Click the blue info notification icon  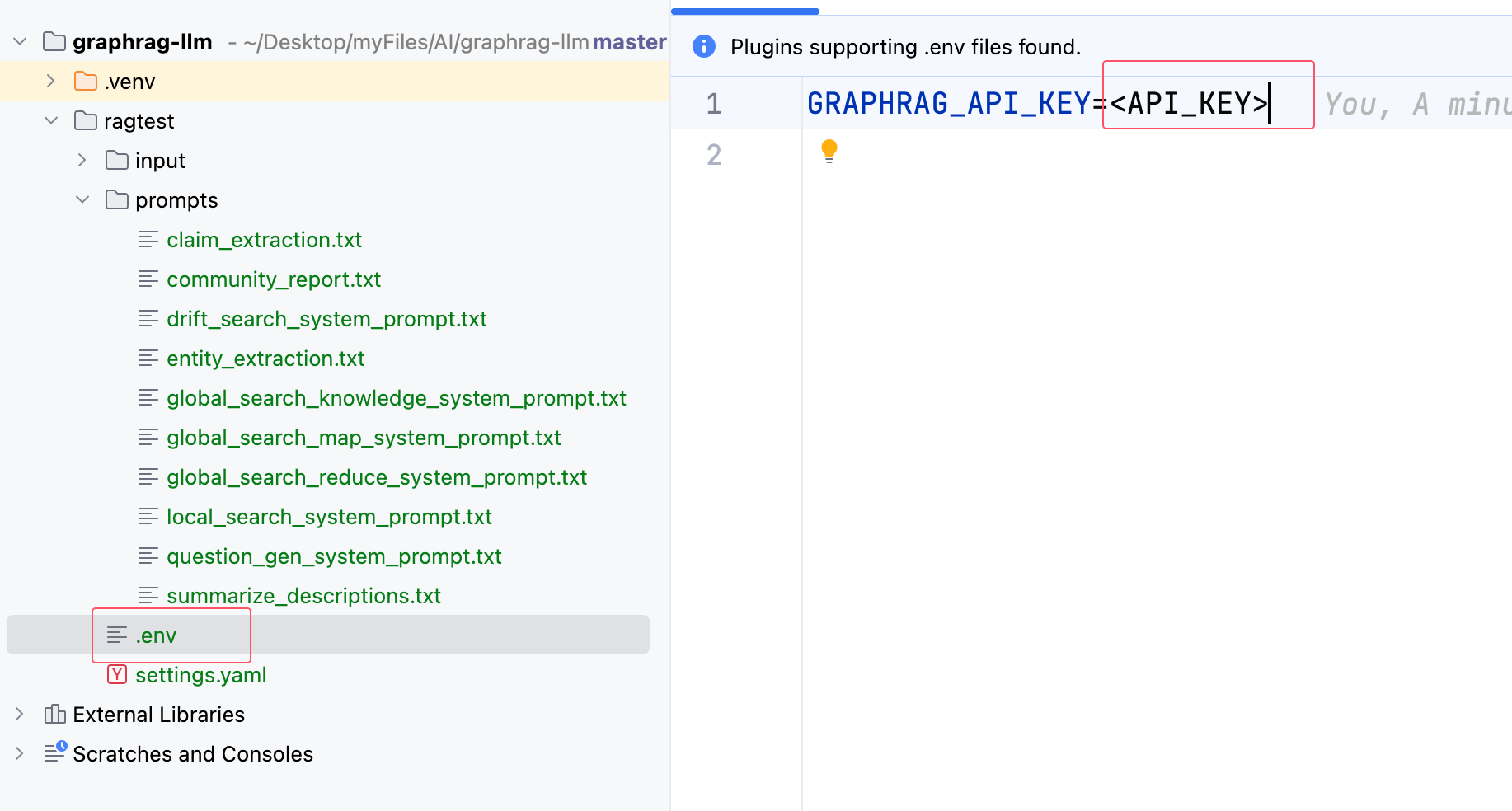coord(704,46)
